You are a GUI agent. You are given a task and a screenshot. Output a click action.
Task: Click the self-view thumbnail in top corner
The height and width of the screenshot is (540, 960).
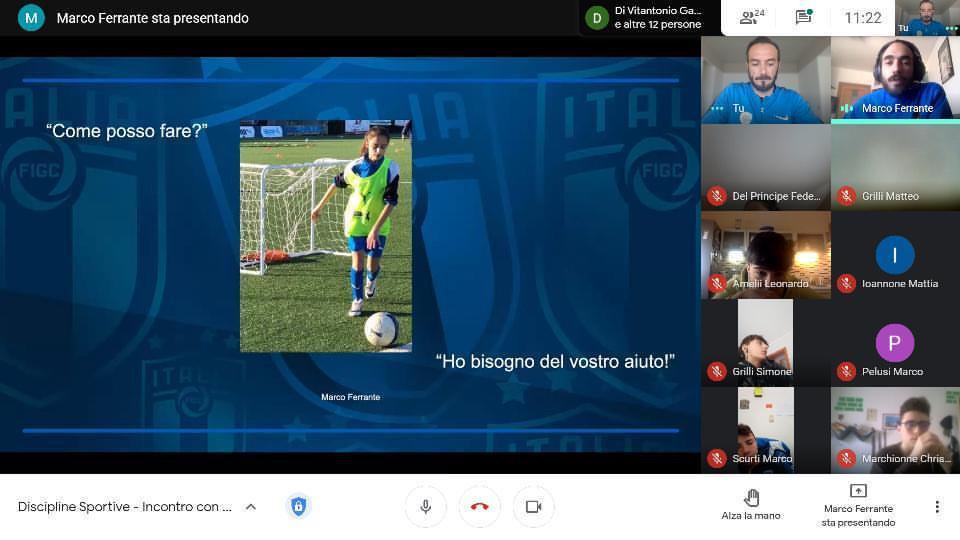click(x=926, y=17)
